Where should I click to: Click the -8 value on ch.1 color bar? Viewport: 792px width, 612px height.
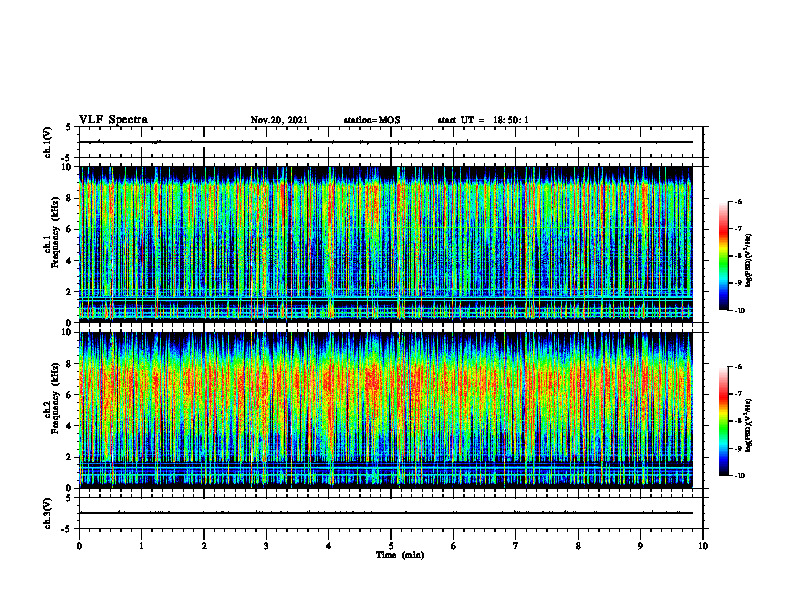click(x=738, y=256)
